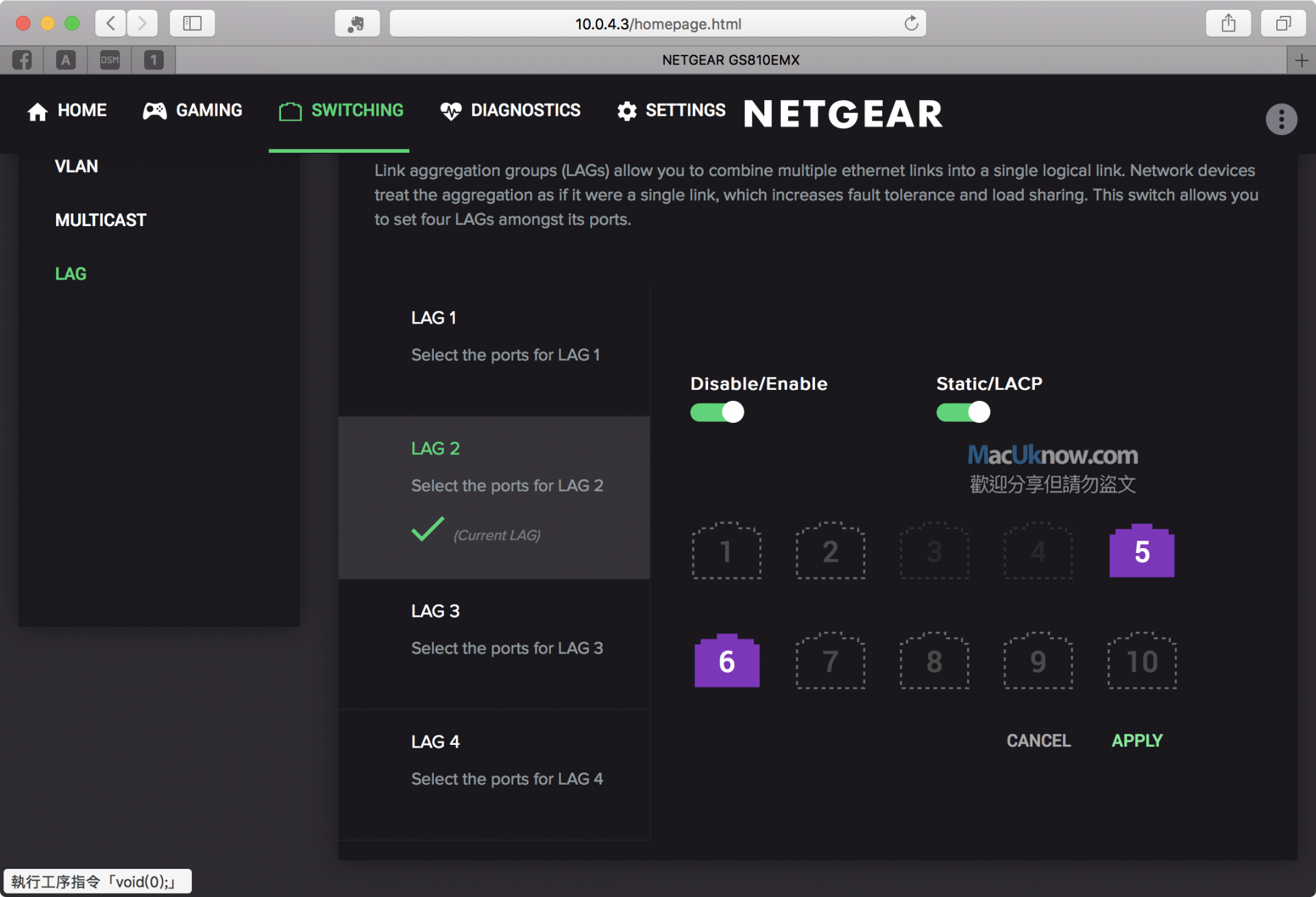Click the Safari address bar
The width and height of the screenshot is (1316, 897).
(x=657, y=24)
